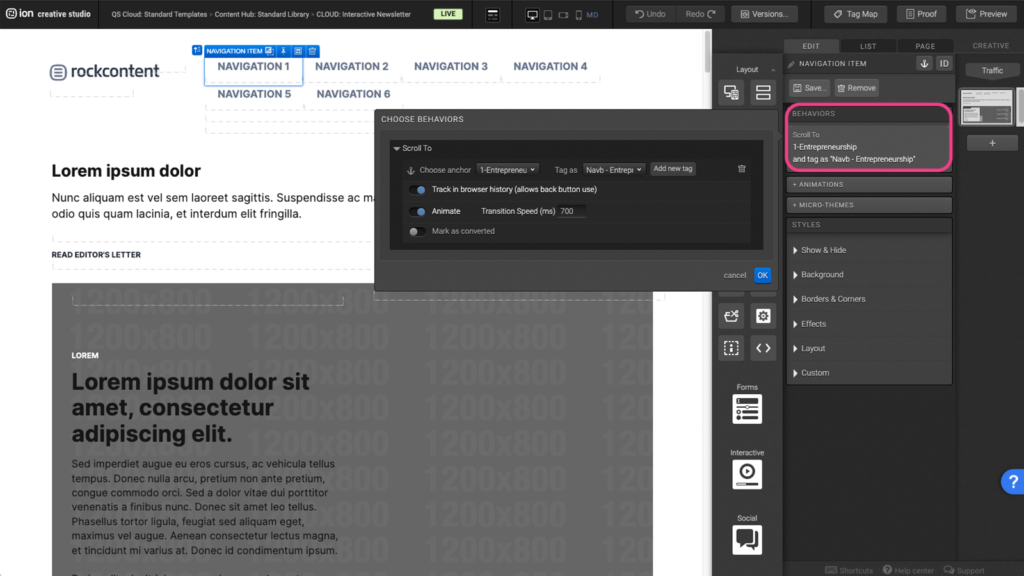The height and width of the screenshot is (576, 1024).
Task: Switch to the PAGE tab
Action: (925, 46)
